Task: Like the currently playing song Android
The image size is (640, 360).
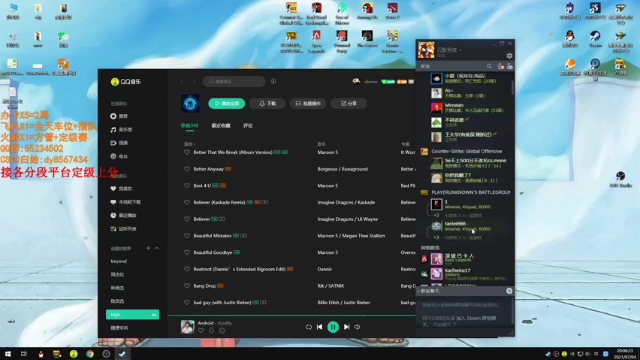Action: point(201,331)
